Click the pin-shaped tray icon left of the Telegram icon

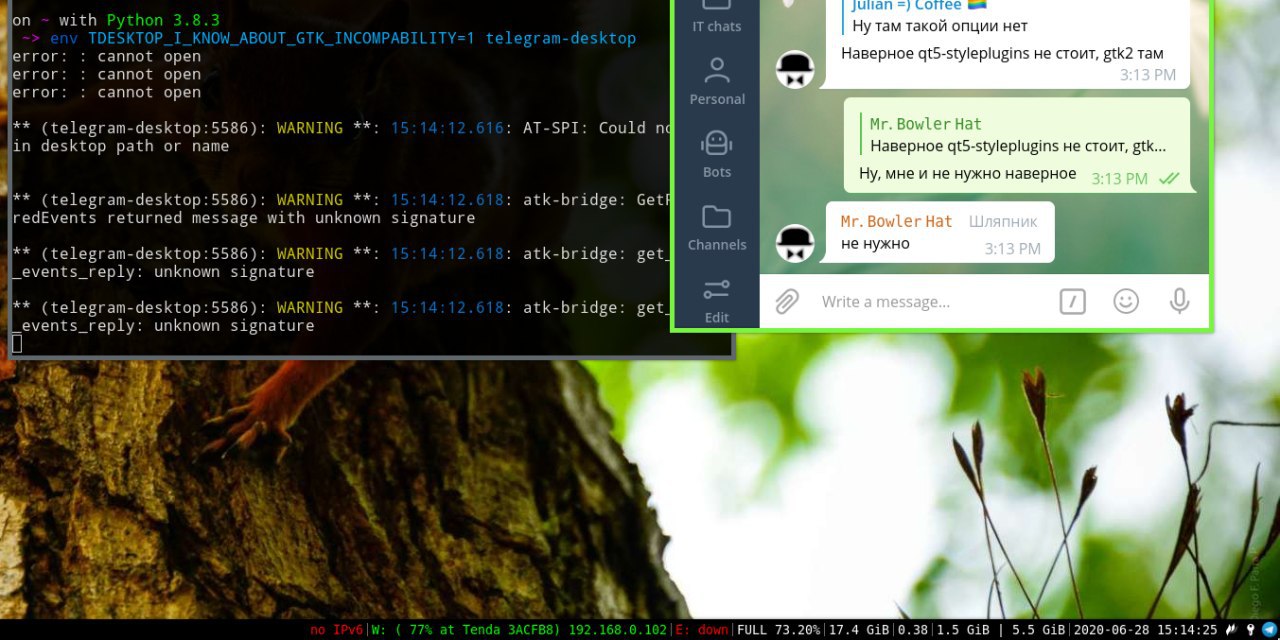pos(1250,630)
